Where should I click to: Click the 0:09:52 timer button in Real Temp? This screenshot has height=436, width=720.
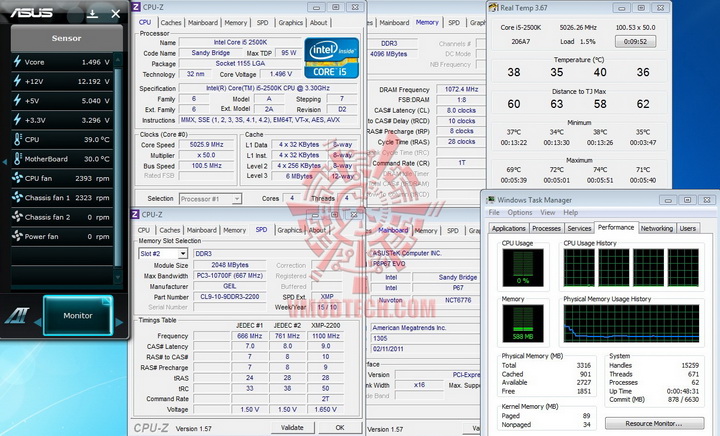pos(635,41)
